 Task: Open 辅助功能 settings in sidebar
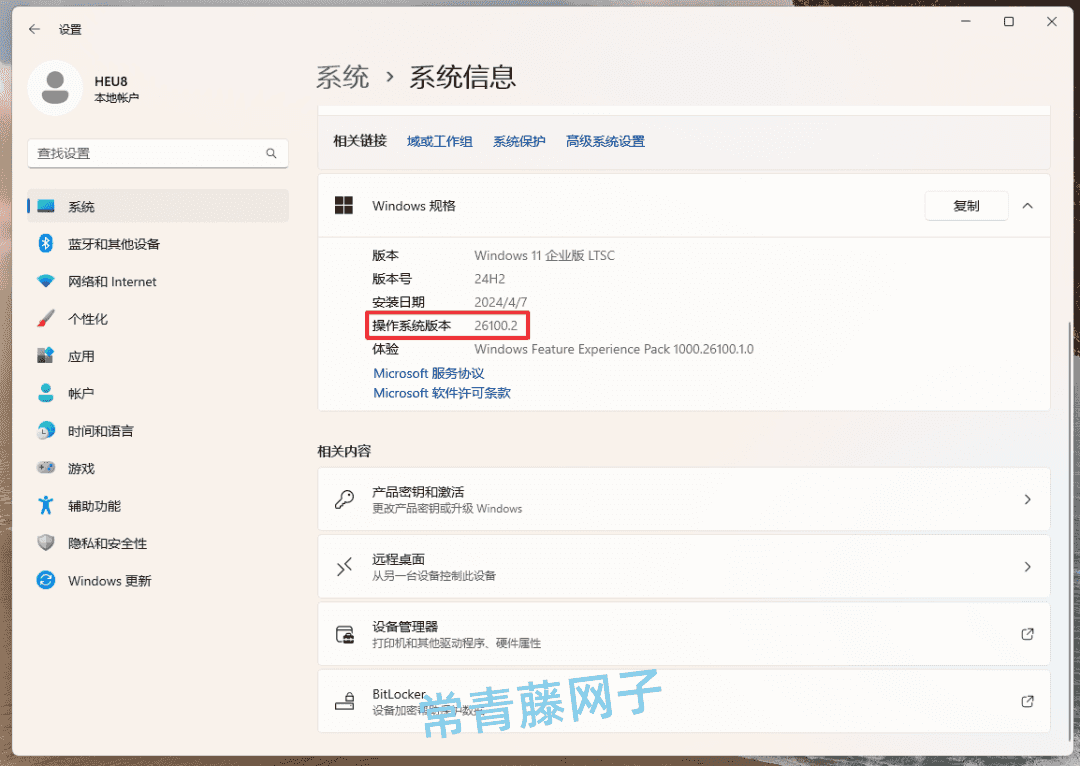(158, 505)
